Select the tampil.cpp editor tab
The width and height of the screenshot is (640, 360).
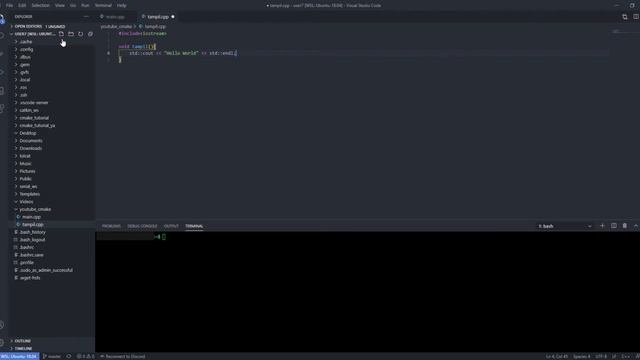pos(158,17)
